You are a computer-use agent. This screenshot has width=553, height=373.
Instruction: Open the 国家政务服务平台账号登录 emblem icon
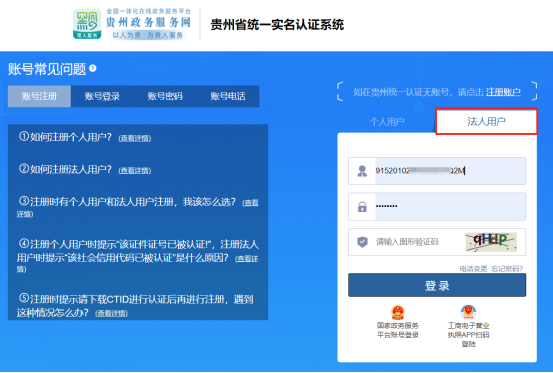point(398,312)
